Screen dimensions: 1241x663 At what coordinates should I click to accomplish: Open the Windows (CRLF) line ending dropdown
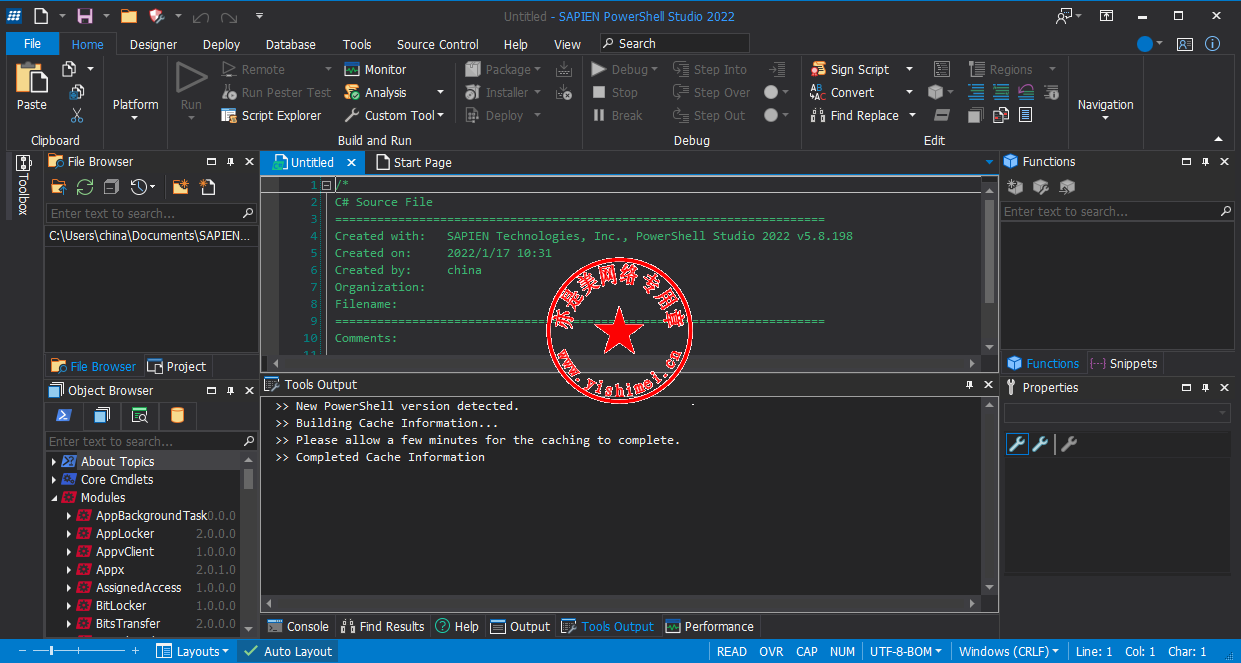pos(1009,651)
